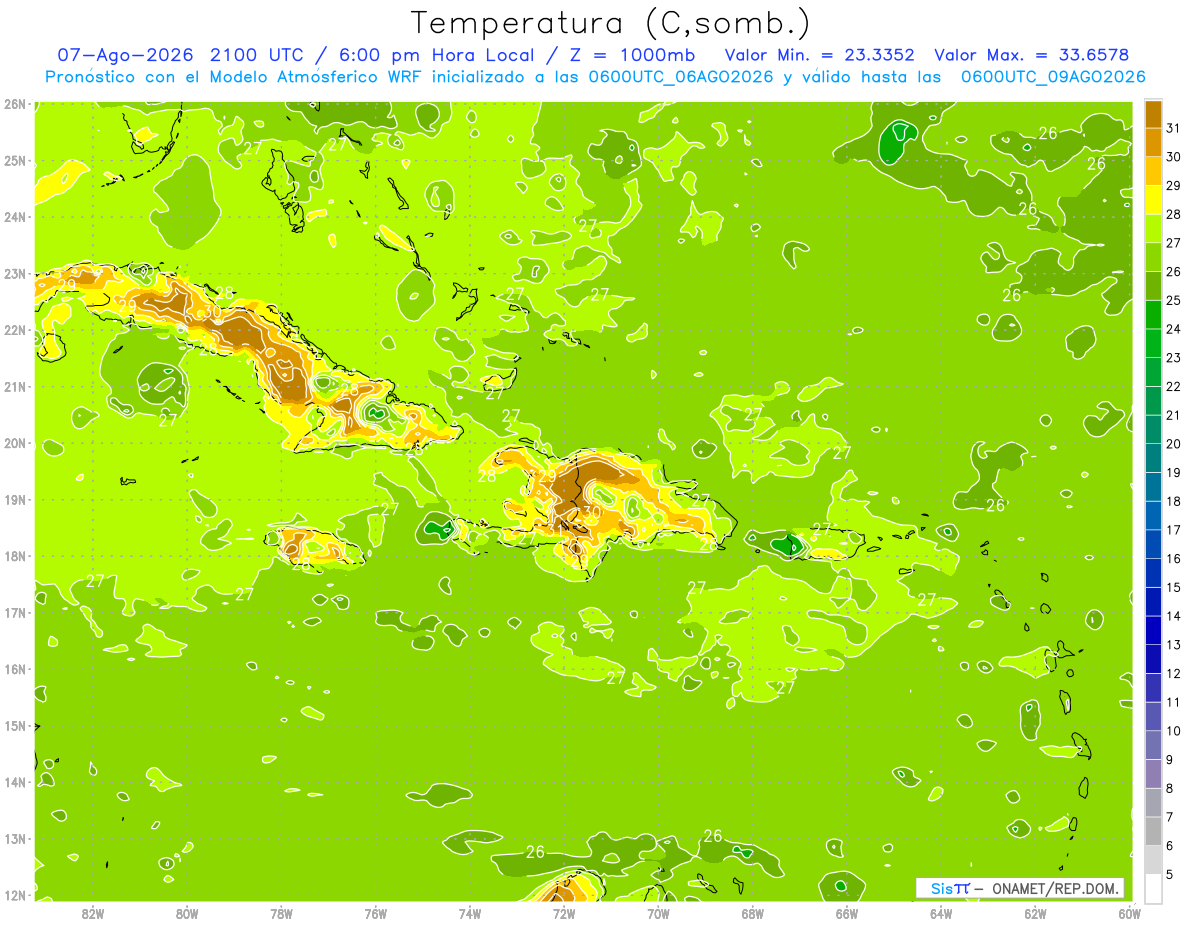Click the longitude label 72W

564,913
